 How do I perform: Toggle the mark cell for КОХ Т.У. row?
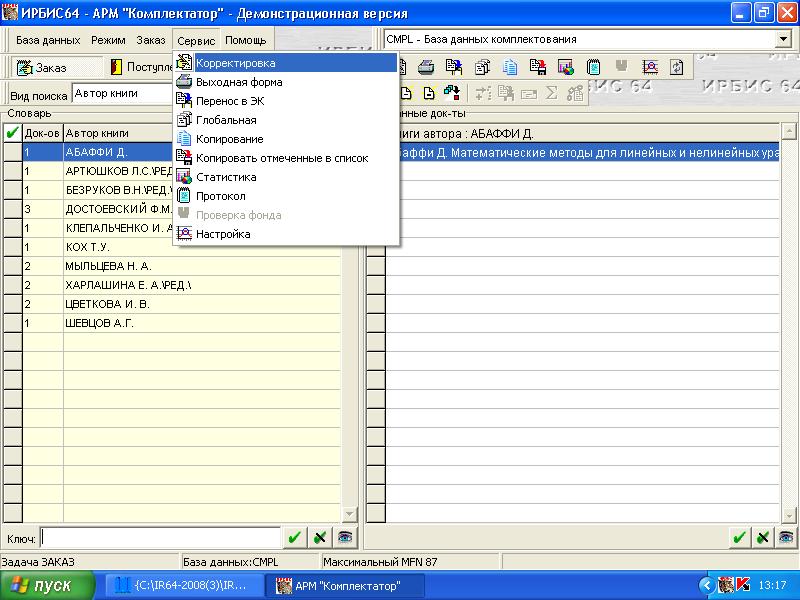click(x=13, y=247)
